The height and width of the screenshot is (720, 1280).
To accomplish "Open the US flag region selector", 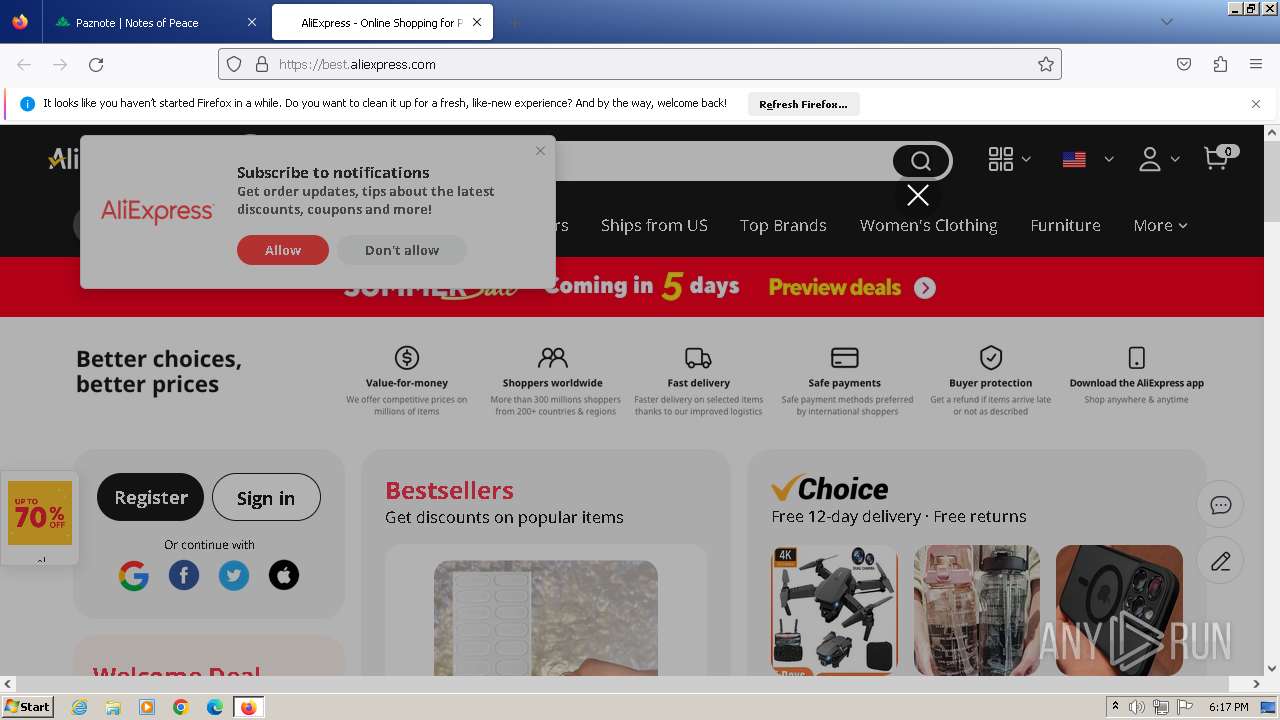I will pyautogui.click(x=1074, y=159).
